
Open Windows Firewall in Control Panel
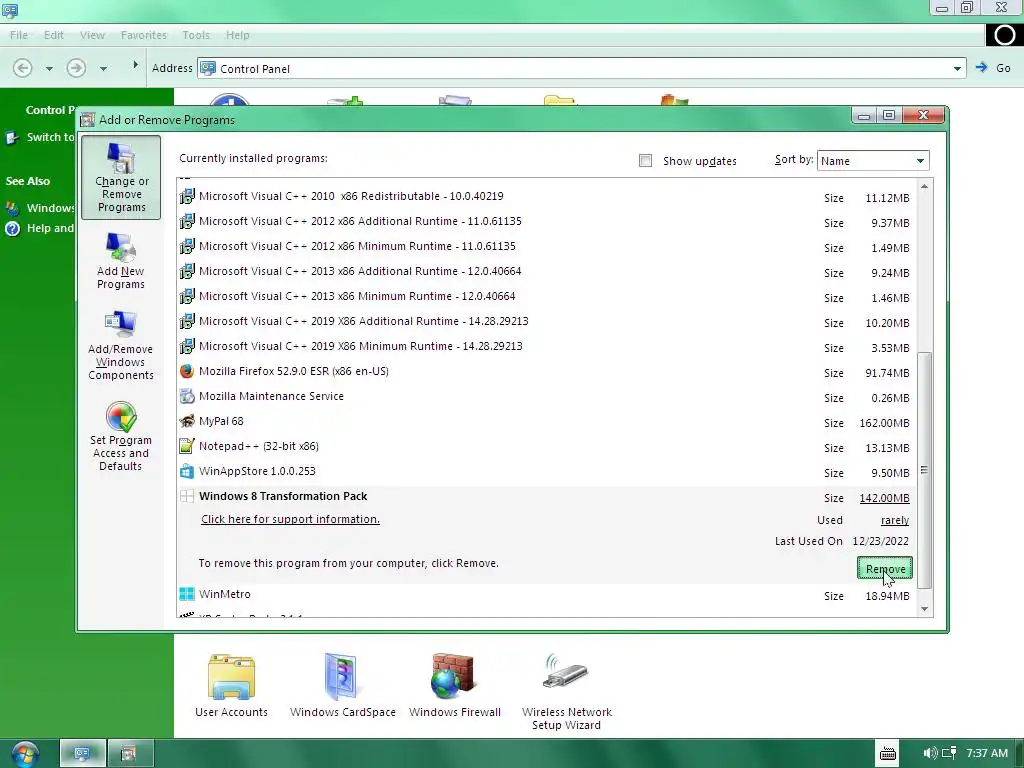point(455,686)
